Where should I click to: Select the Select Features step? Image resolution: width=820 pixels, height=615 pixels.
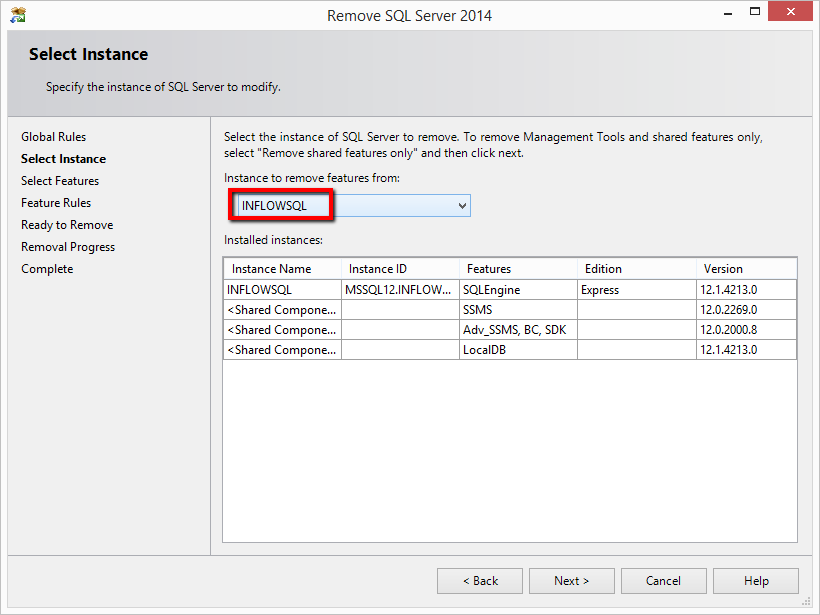coord(60,180)
